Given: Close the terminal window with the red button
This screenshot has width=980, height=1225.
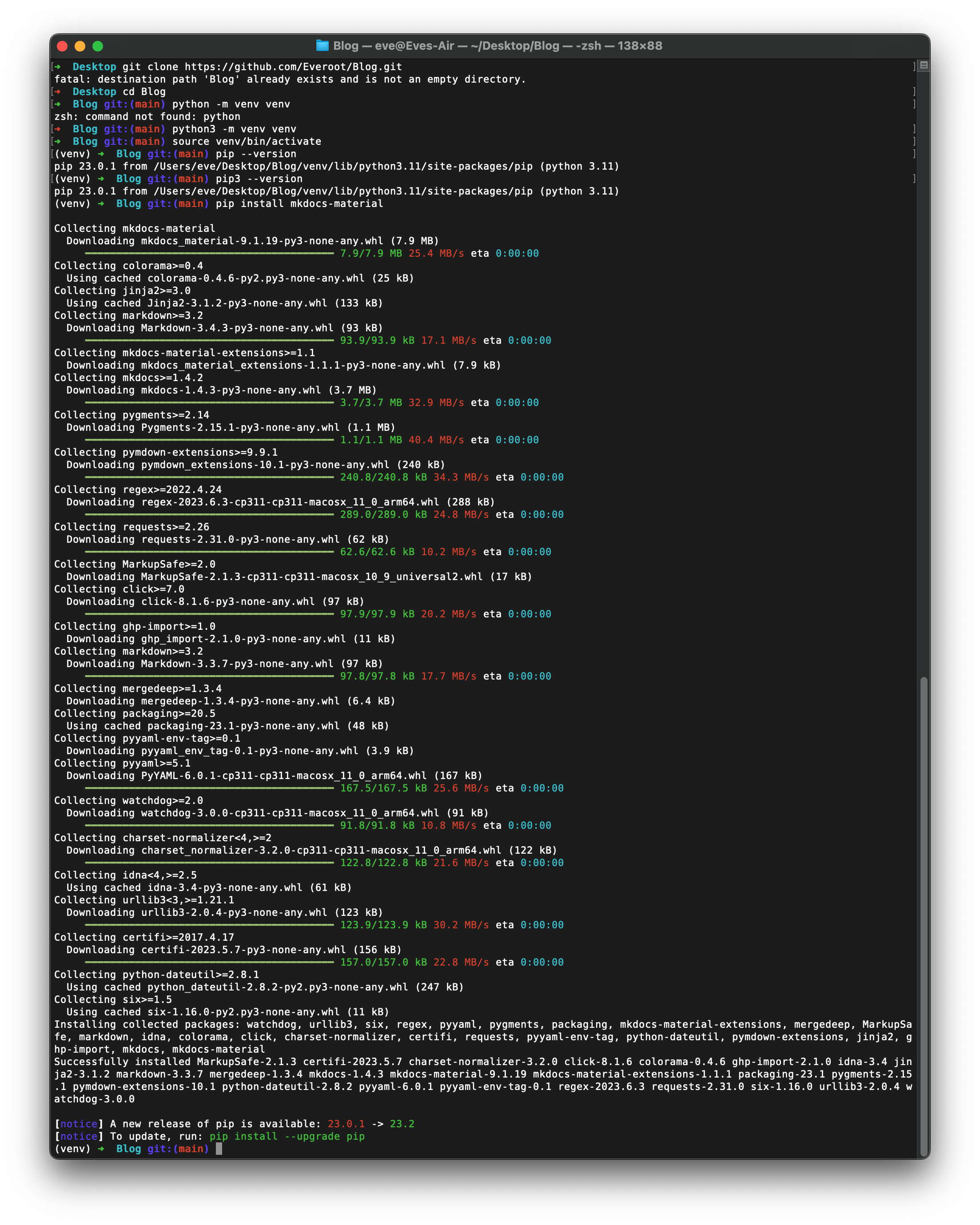Looking at the screenshot, I should click(x=63, y=46).
